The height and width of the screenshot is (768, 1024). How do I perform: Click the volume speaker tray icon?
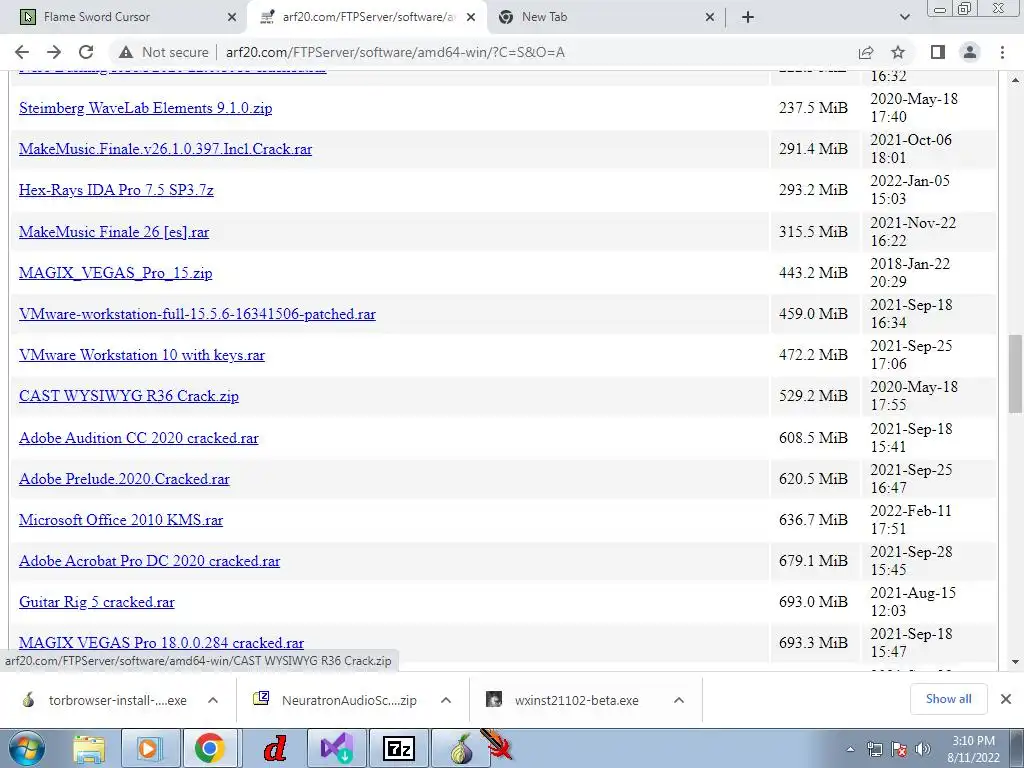[x=923, y=750]
